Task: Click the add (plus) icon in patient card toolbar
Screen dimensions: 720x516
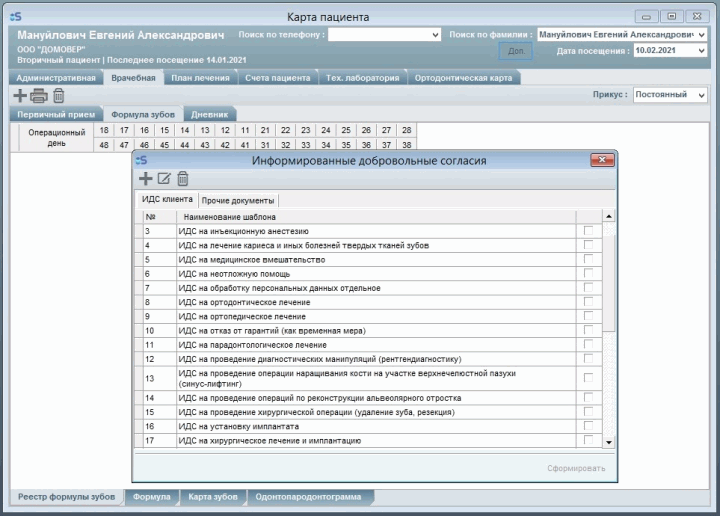Action: 20,95
